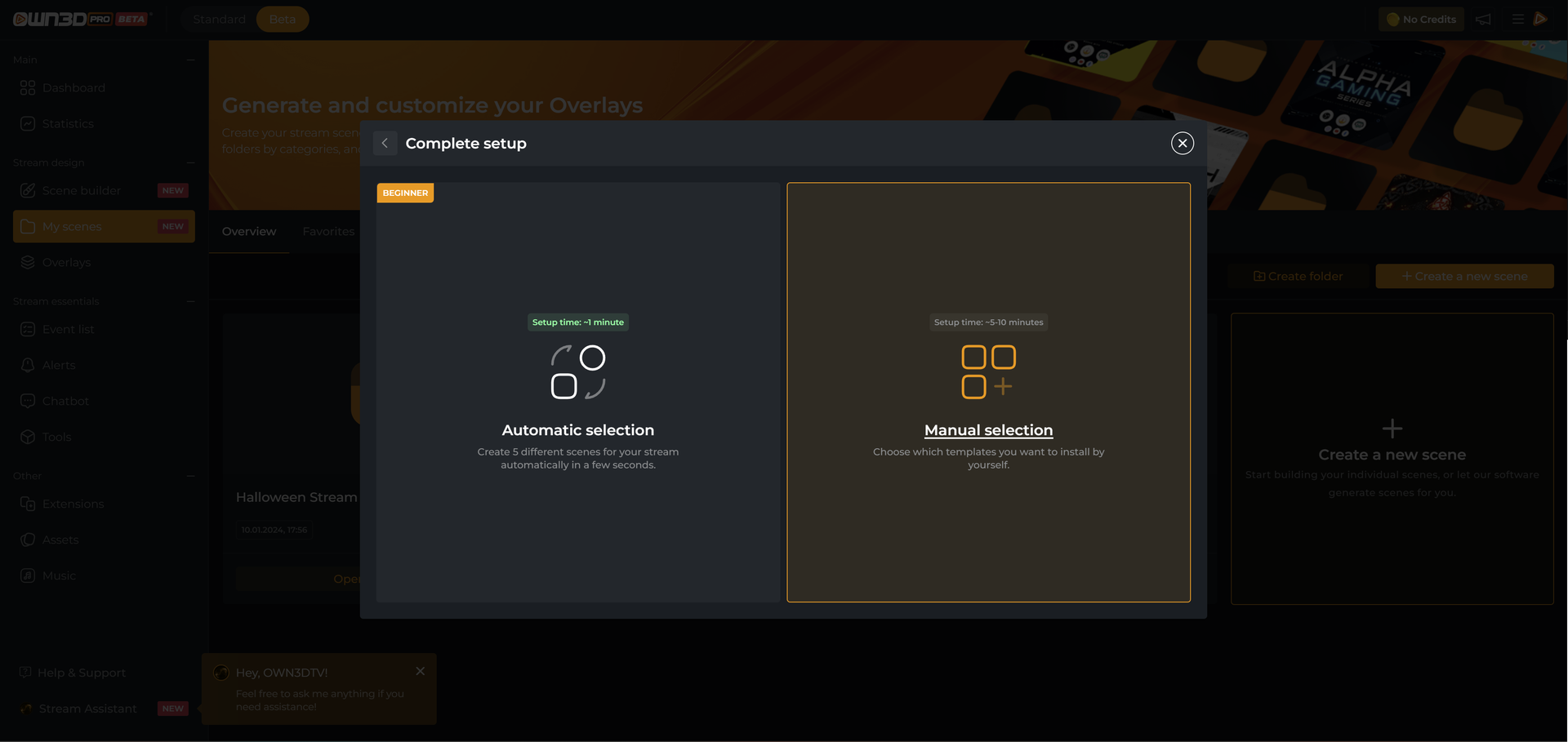Click Create a new scene button
The height and width of the screenshot is (742, 1568).
point(1464,276)
